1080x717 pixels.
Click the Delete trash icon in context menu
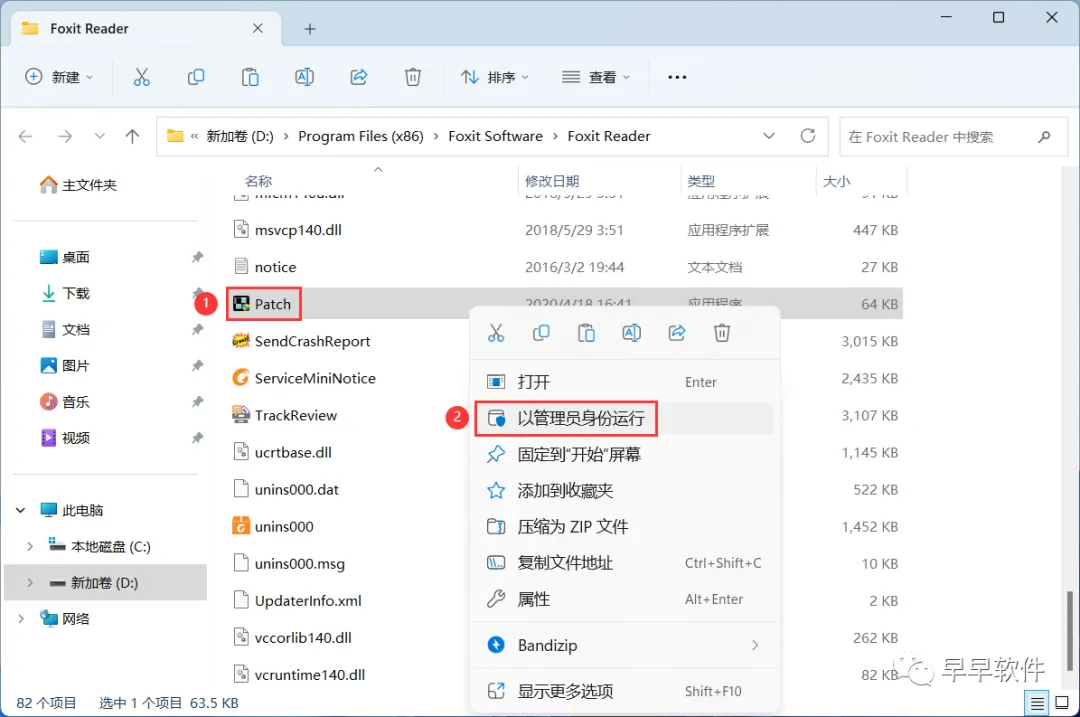click(722, 333)
